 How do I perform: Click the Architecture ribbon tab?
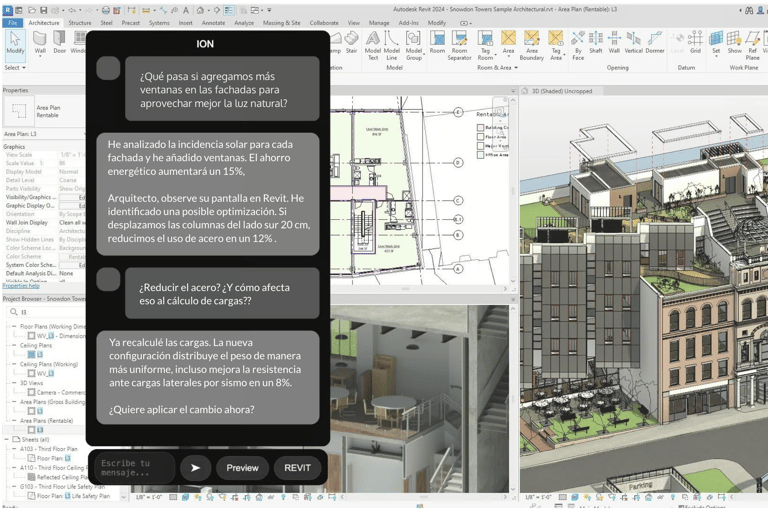pos(44,23)
